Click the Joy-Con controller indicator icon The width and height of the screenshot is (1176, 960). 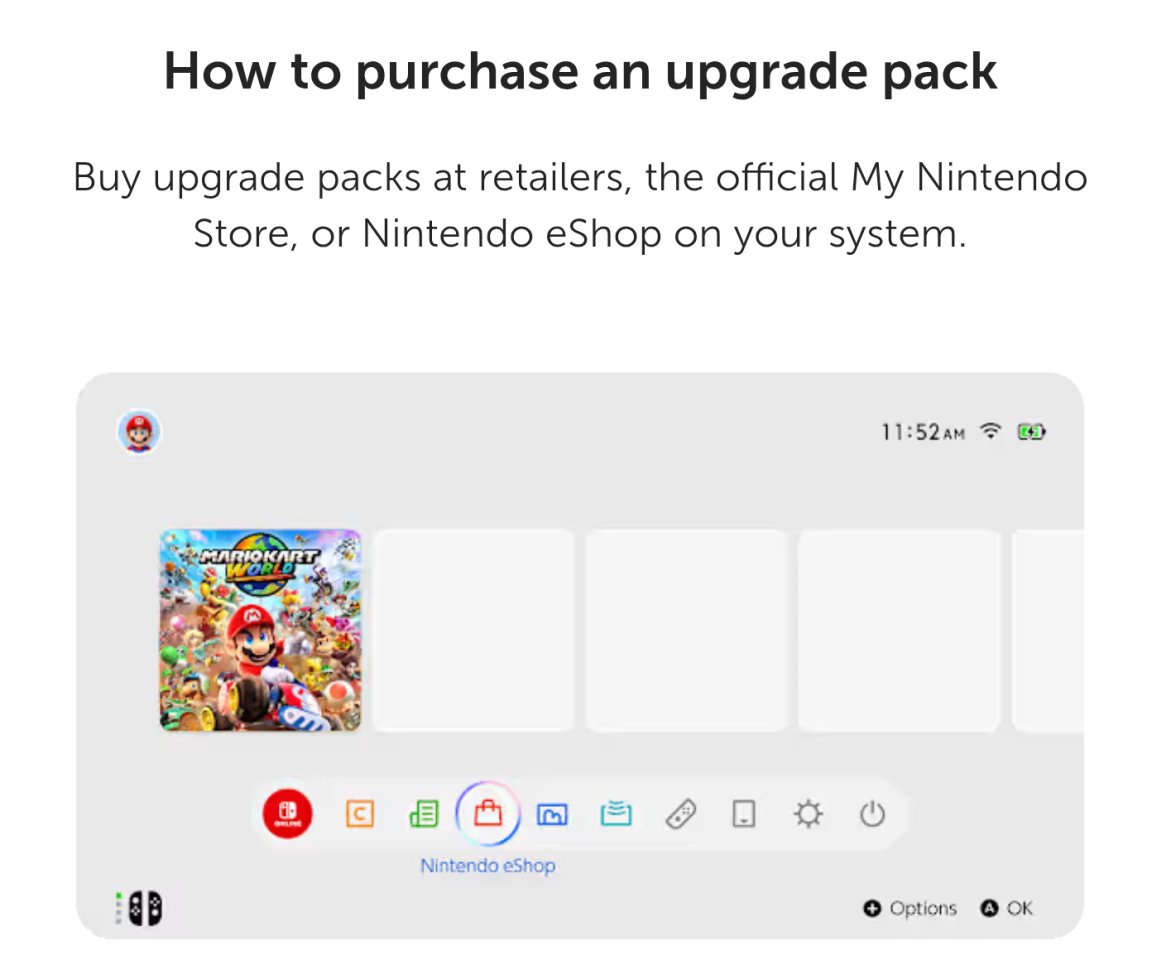click(140, 908)
